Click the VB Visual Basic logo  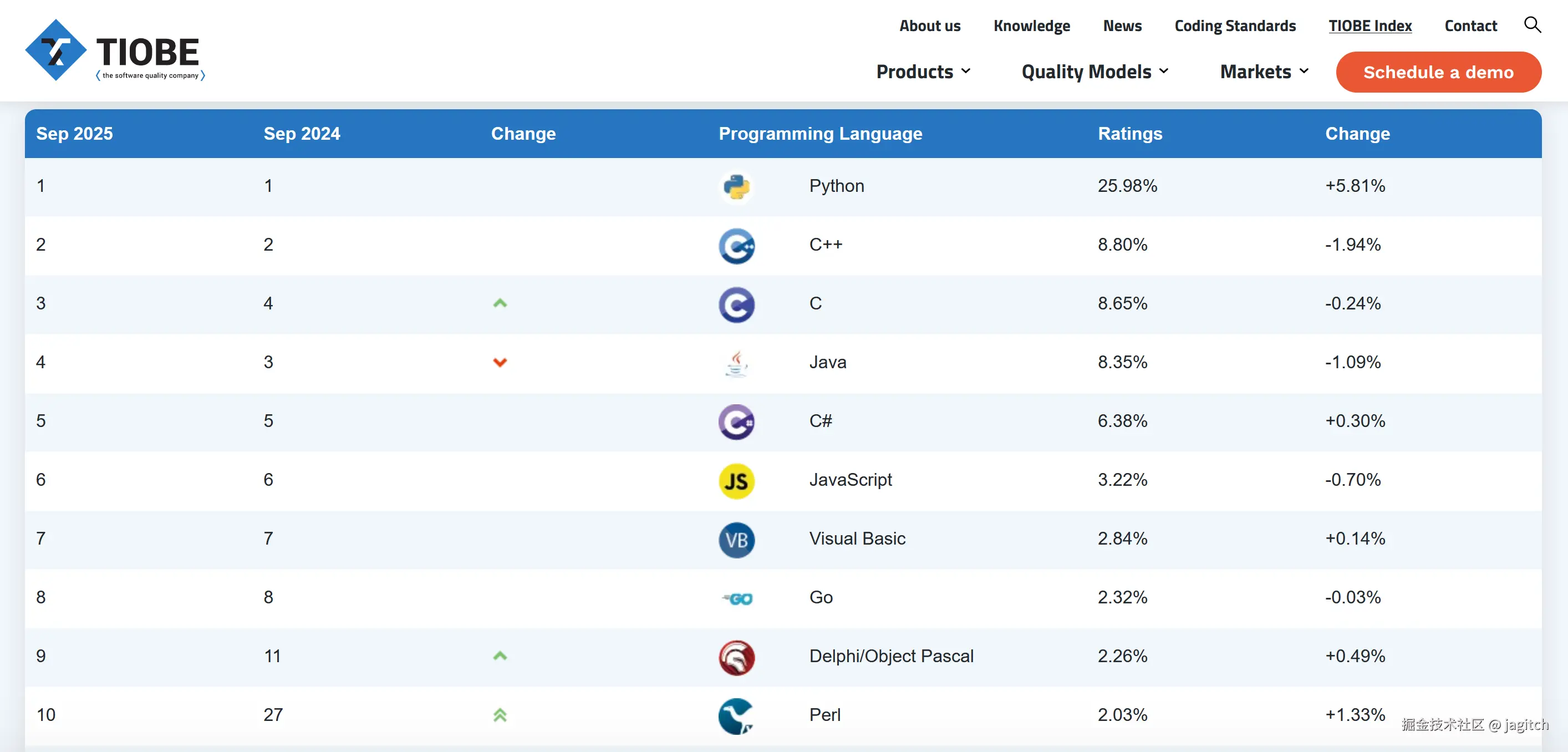click(736, 540)
